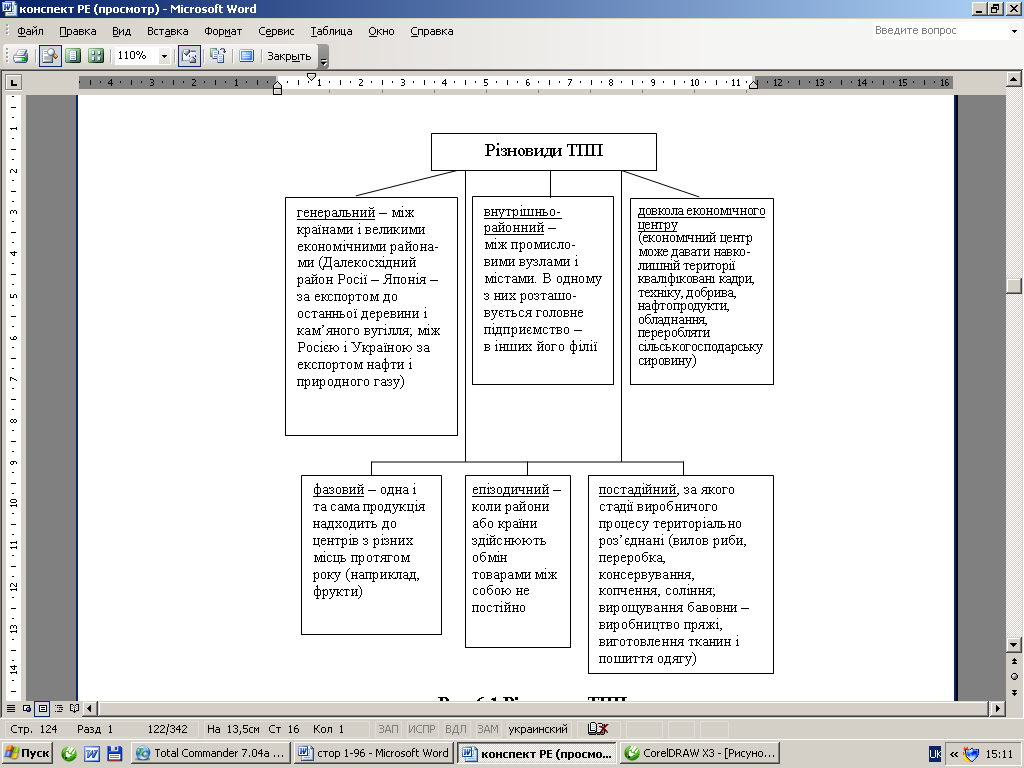Switch to Reading Layout view icon
The width and height of the screenshot is (1024, 768).
pos(74,708)
